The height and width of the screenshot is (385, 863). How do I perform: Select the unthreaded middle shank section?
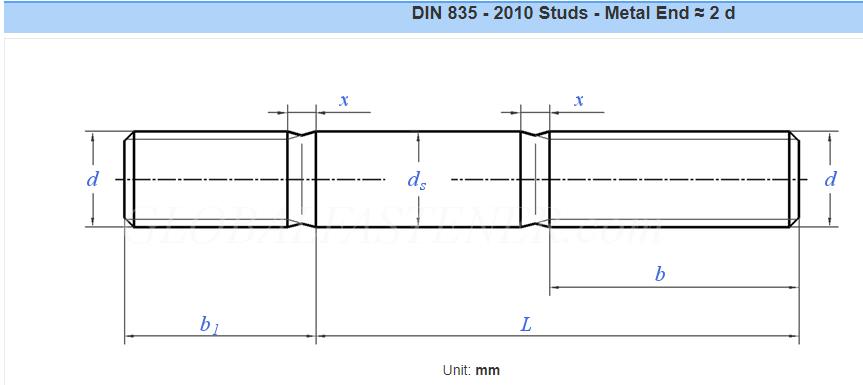tap(418, 179)
